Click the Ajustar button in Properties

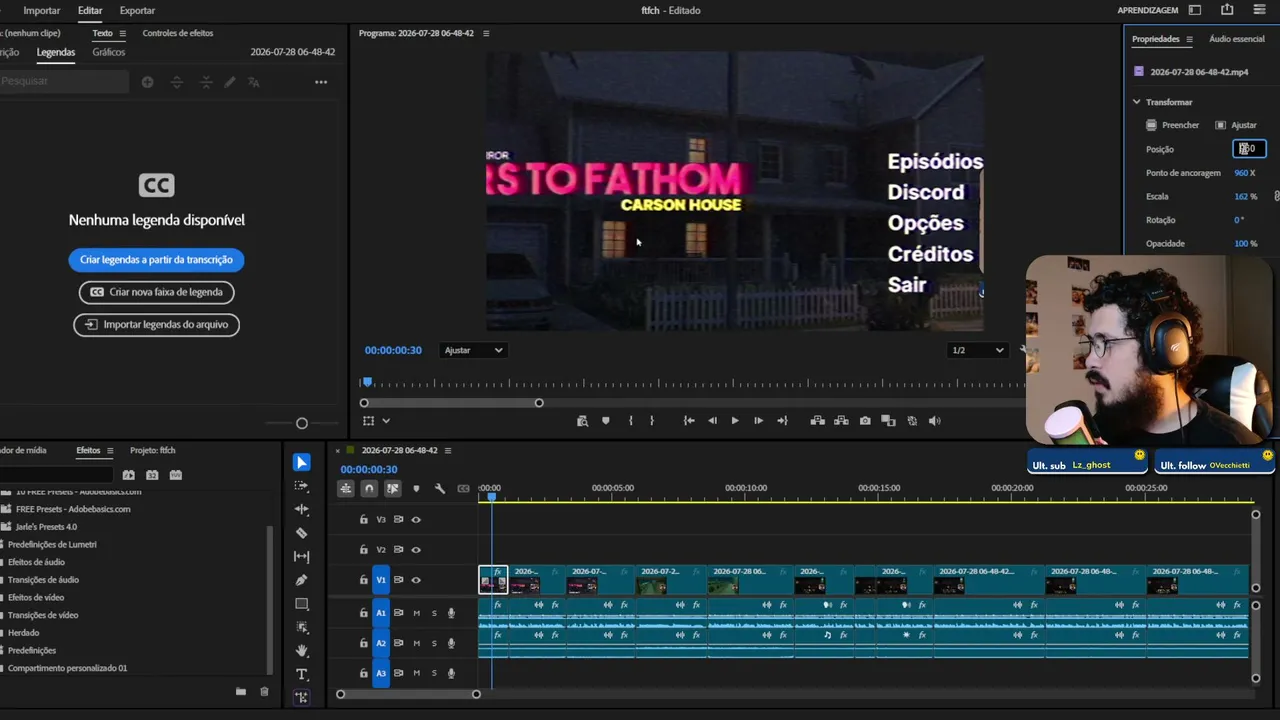click(x=1236, y=125)
